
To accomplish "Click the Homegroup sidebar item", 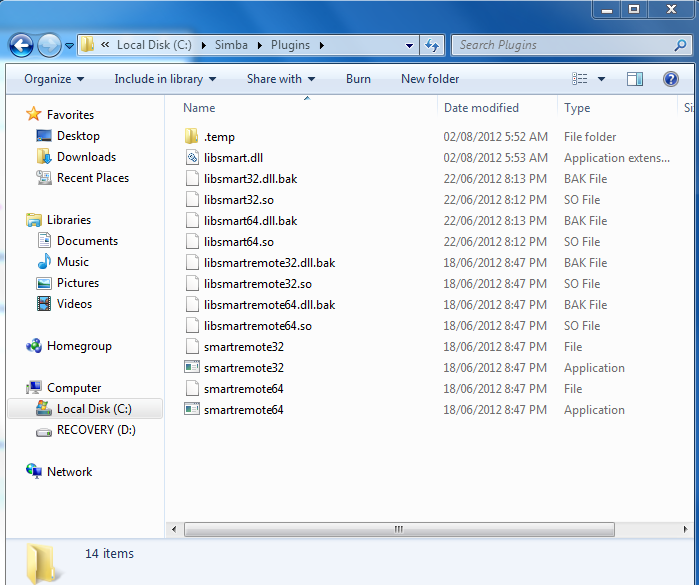I will (79, 346).
